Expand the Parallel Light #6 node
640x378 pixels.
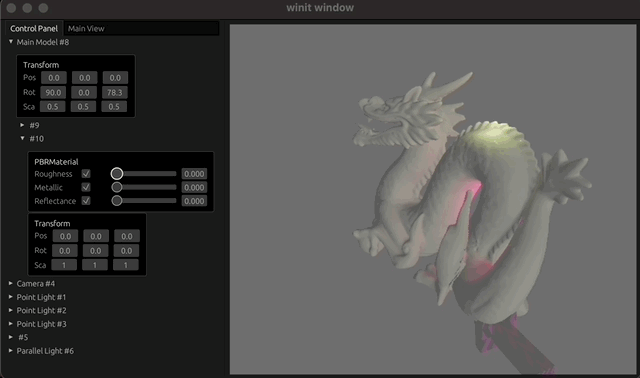pos(11,351)
